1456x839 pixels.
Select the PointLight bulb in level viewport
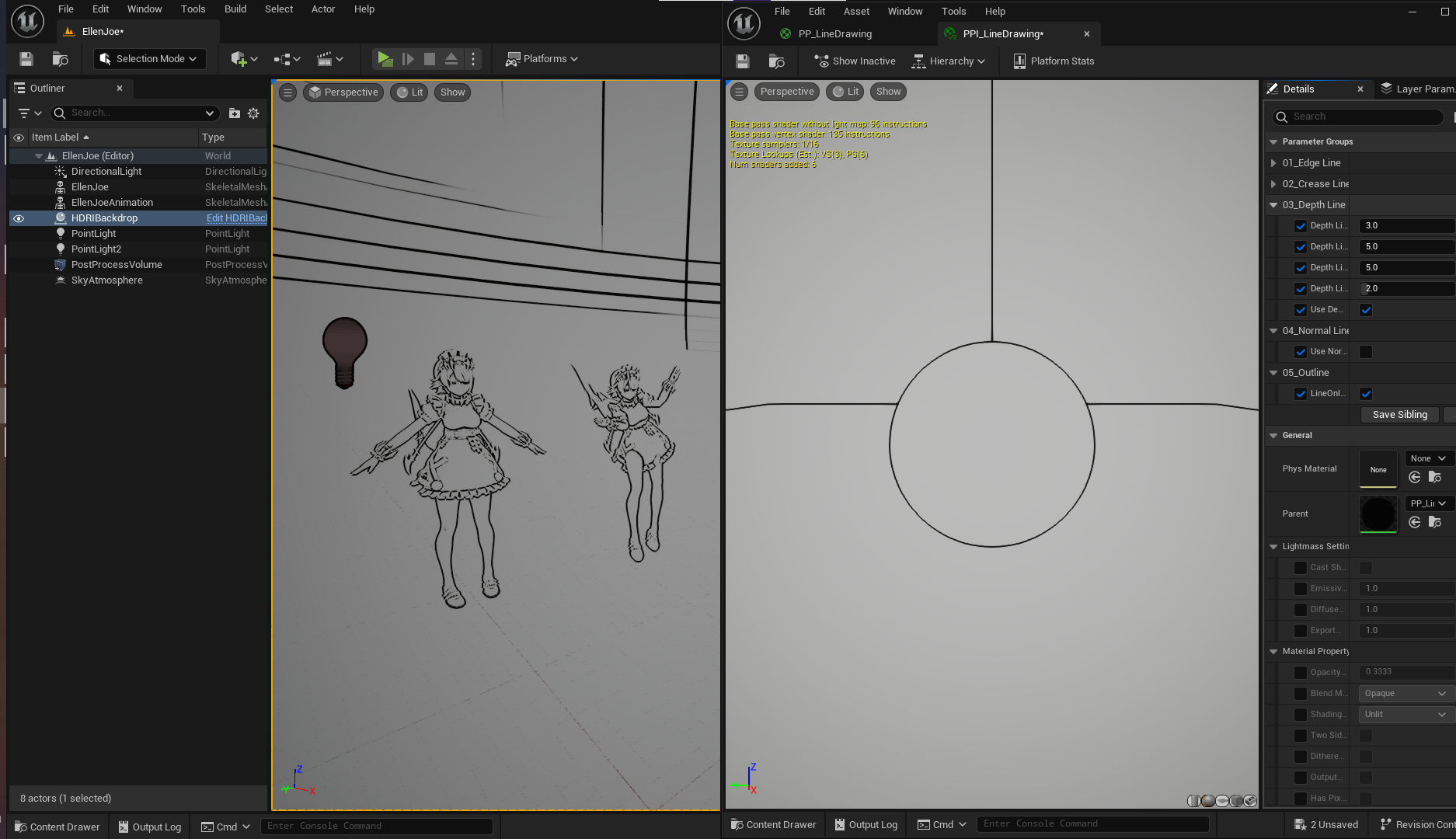(x=345, y=353)
